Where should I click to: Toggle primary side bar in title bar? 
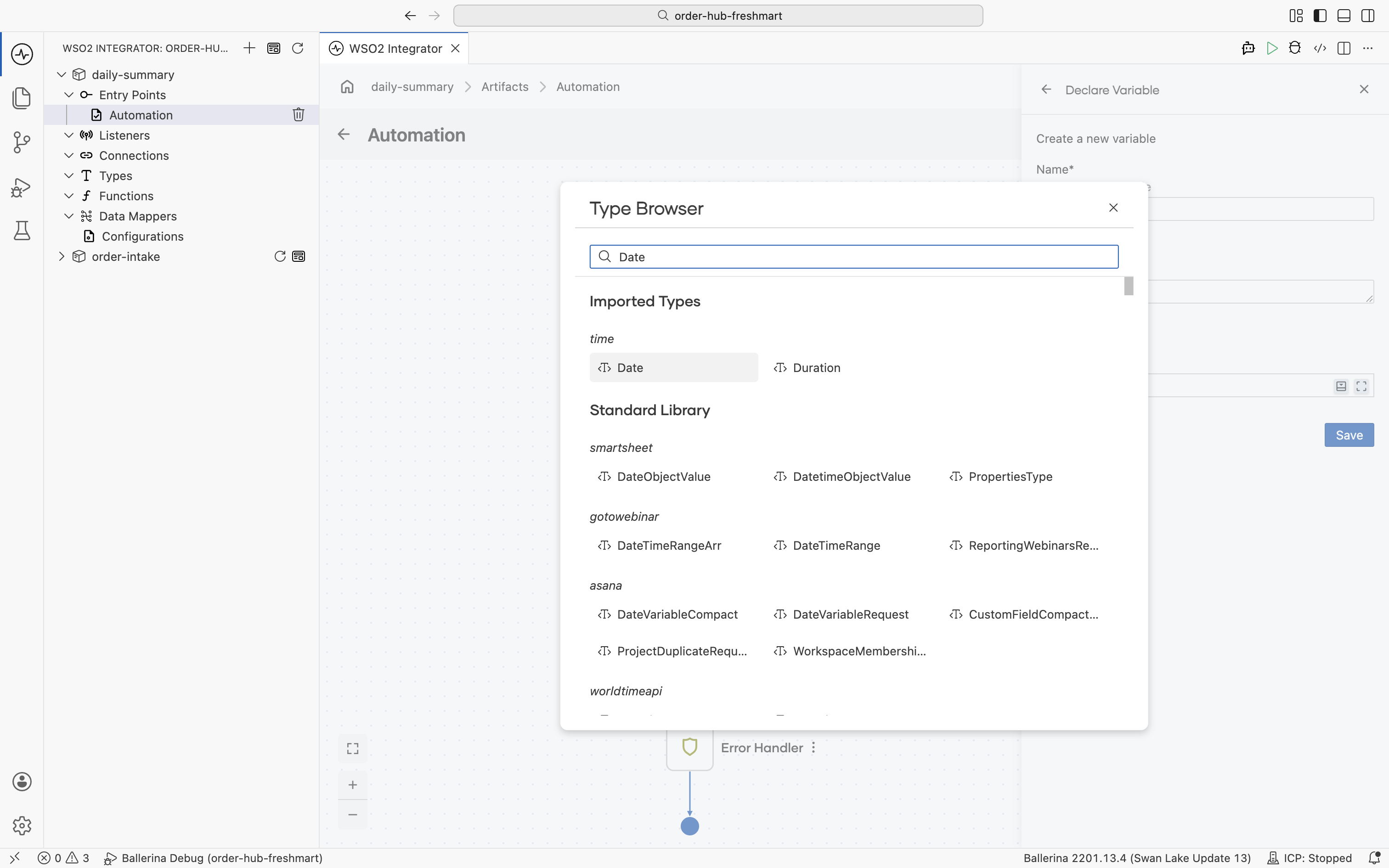(1320, 16)
